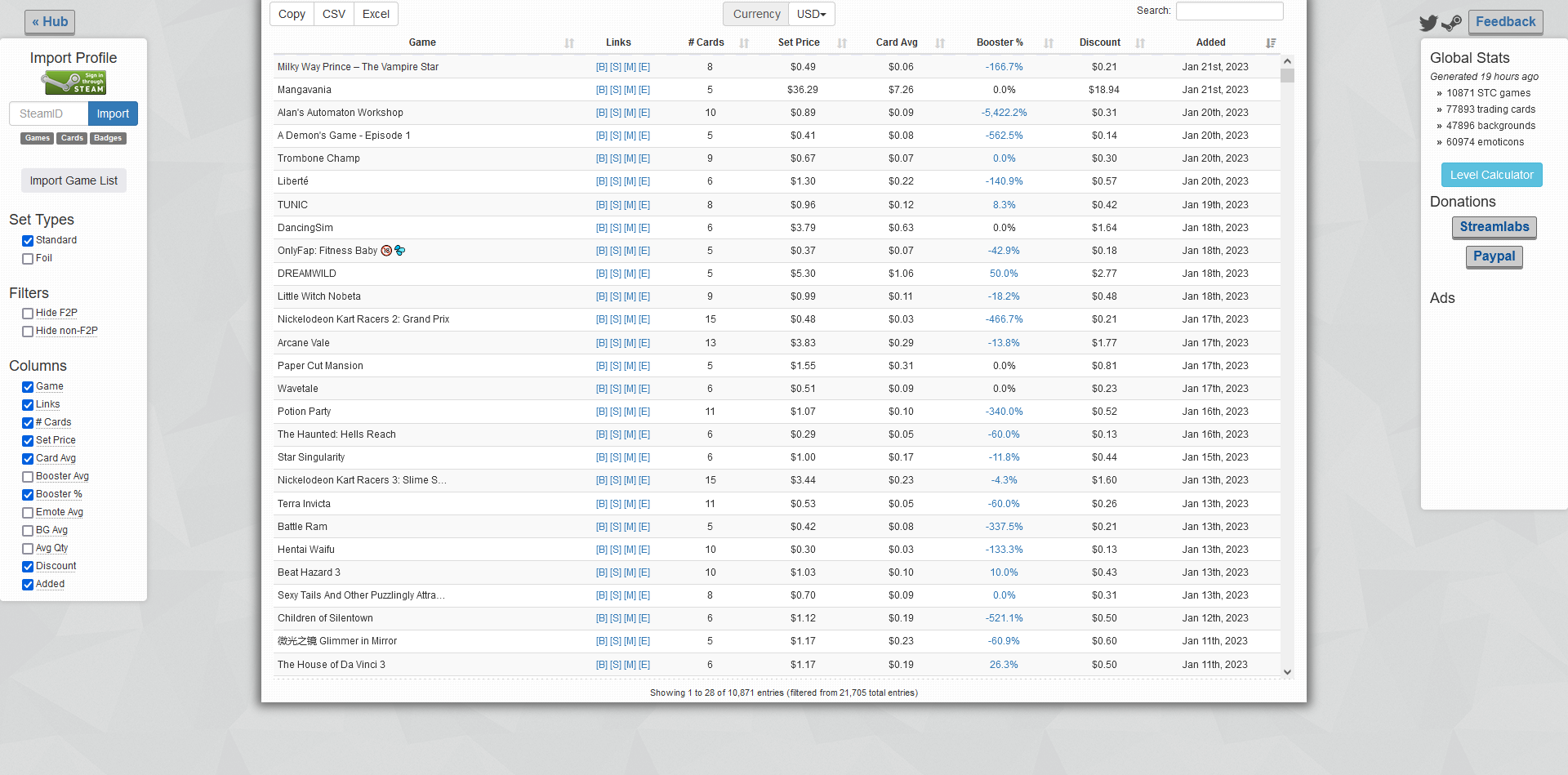Go back to Hub
The height and width of the screenshot is (775, 1568).
(x=50, y=22)
